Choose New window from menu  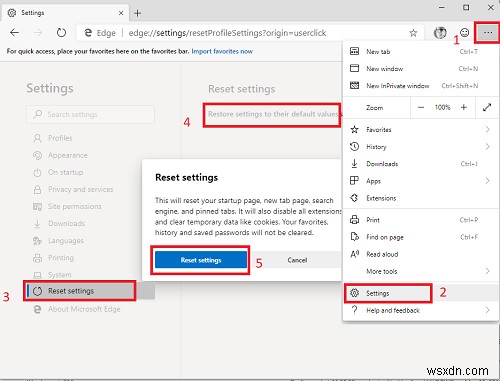[421, 69]
